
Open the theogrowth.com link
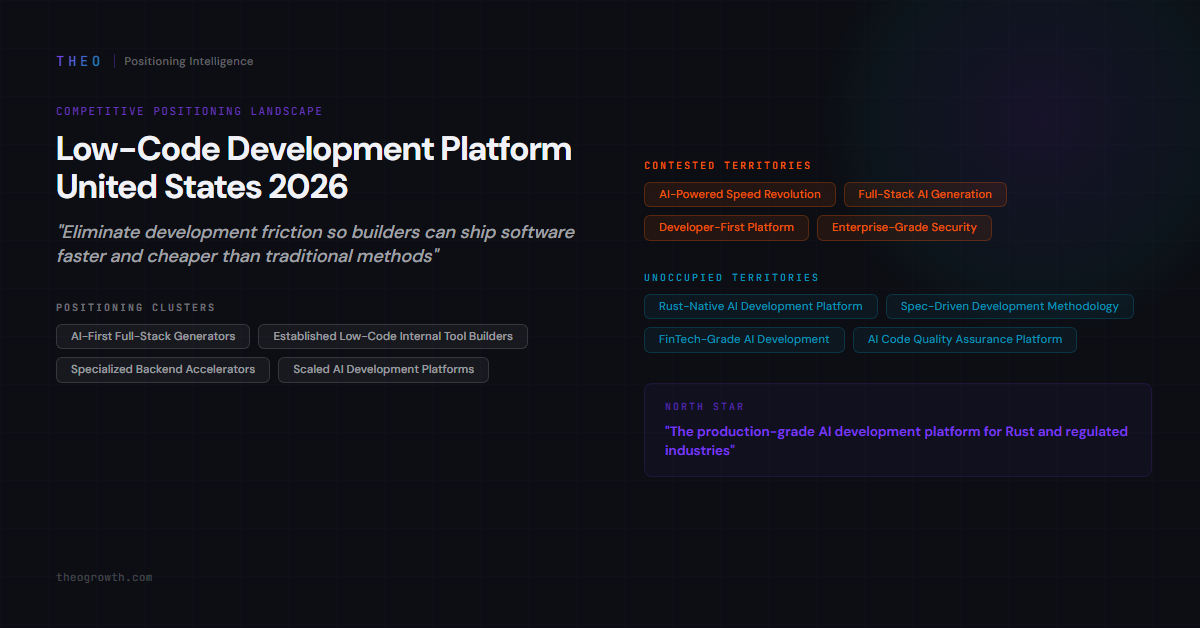105,577
